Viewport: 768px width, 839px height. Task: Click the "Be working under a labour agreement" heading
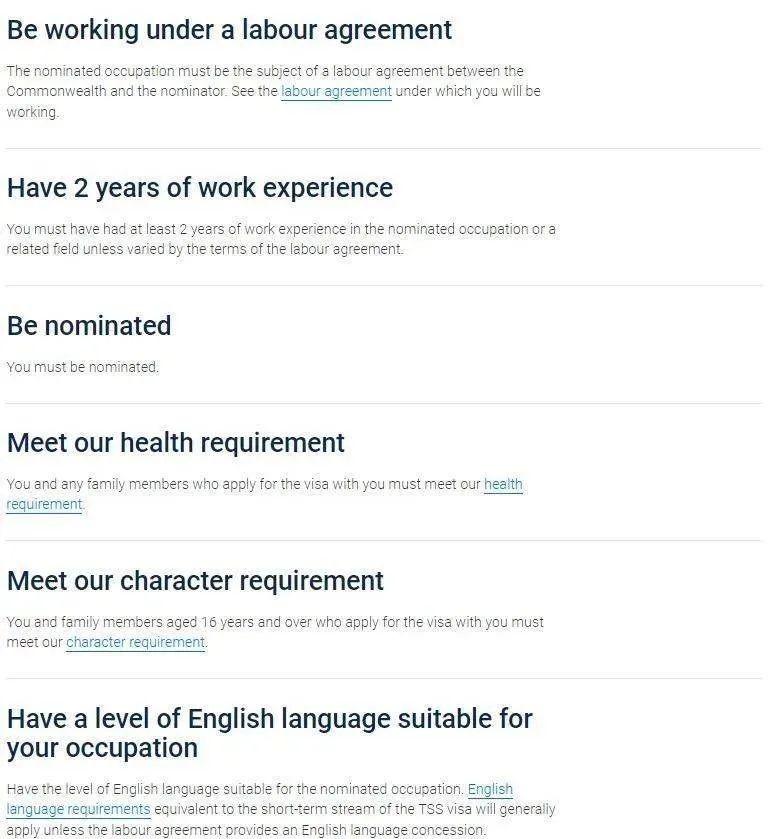click(x=229, y=29)
